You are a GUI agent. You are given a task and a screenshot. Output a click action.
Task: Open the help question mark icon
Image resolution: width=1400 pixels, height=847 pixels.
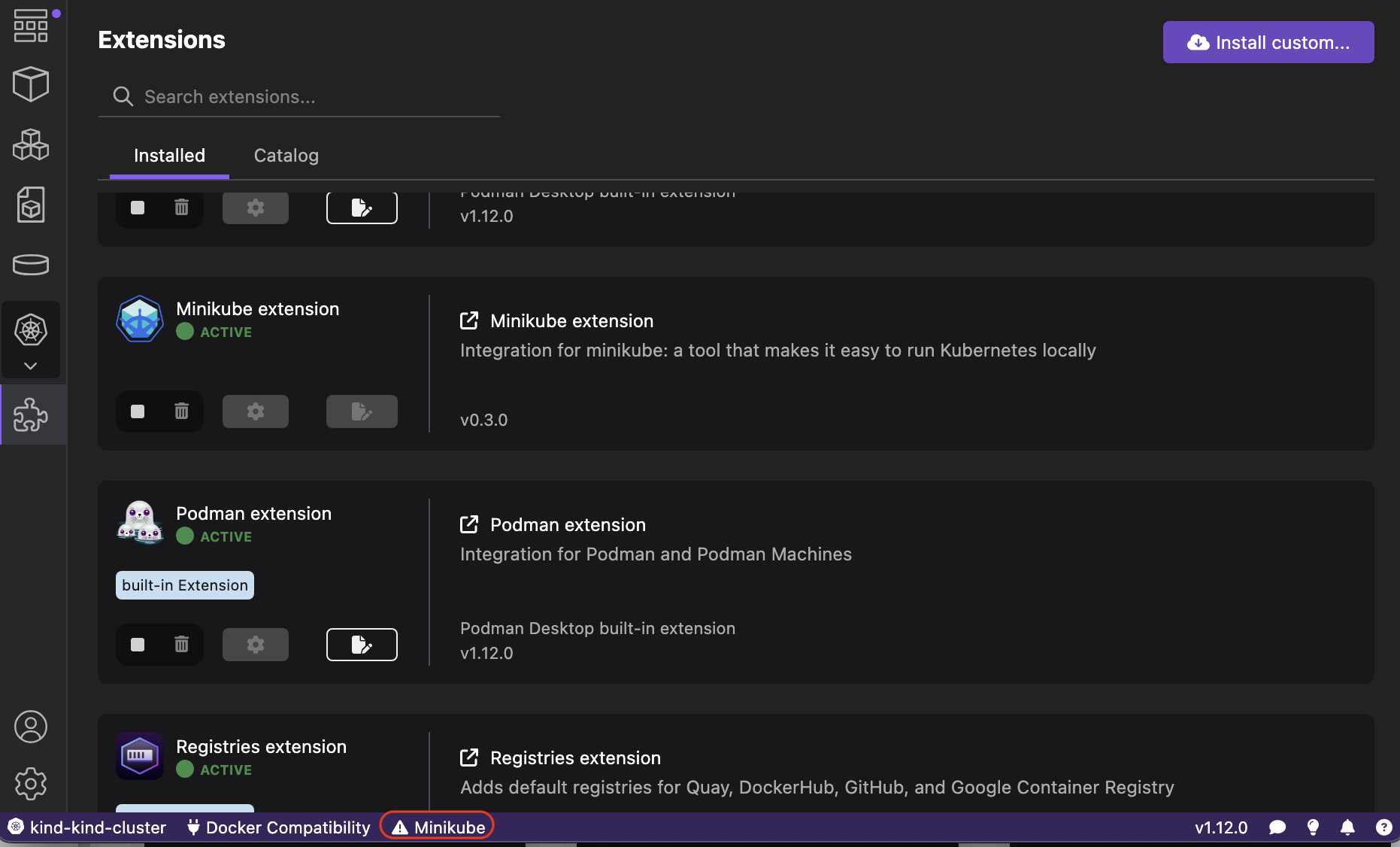pos(1383,827)
